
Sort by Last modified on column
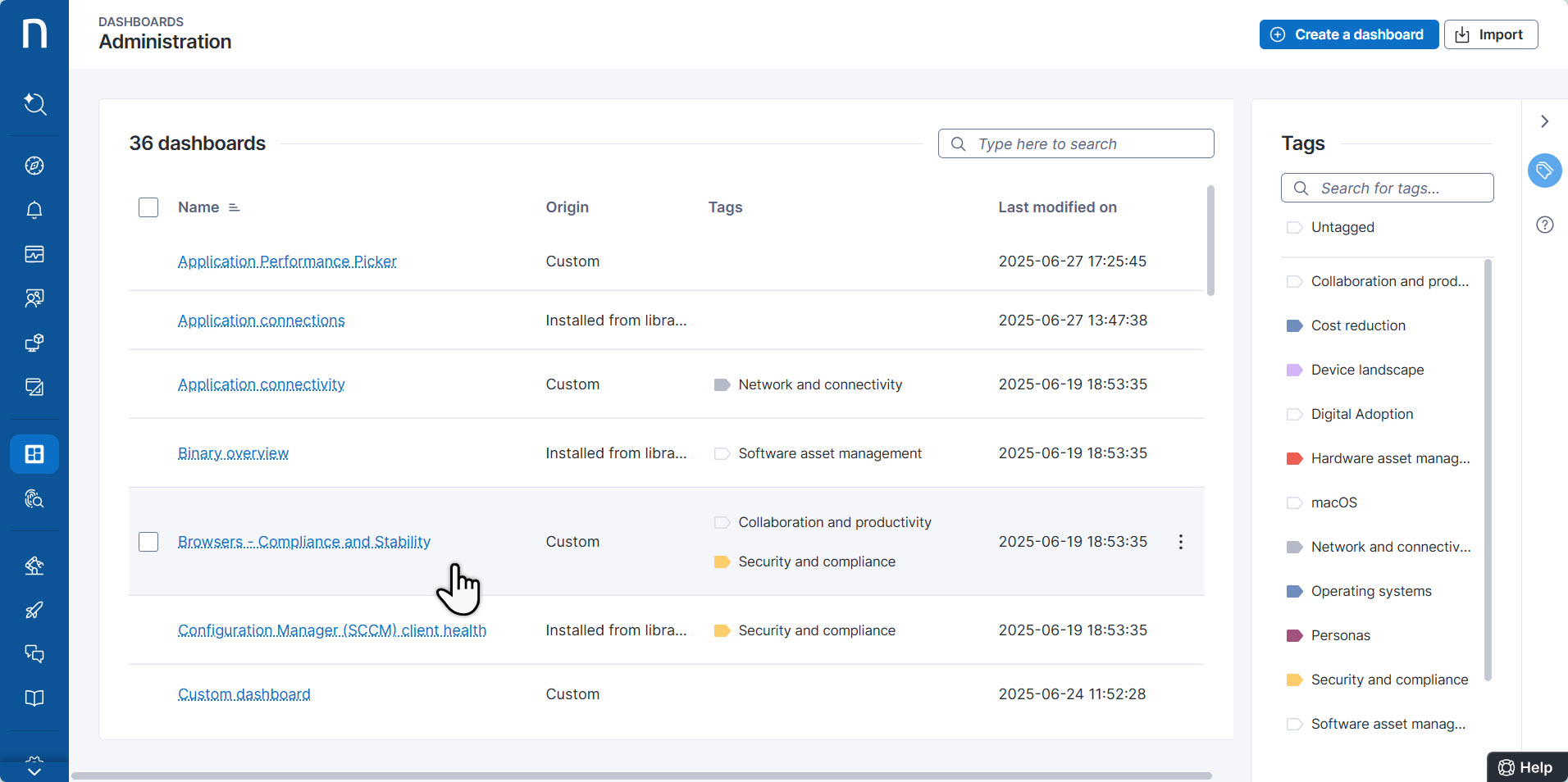pos(1057,207)
